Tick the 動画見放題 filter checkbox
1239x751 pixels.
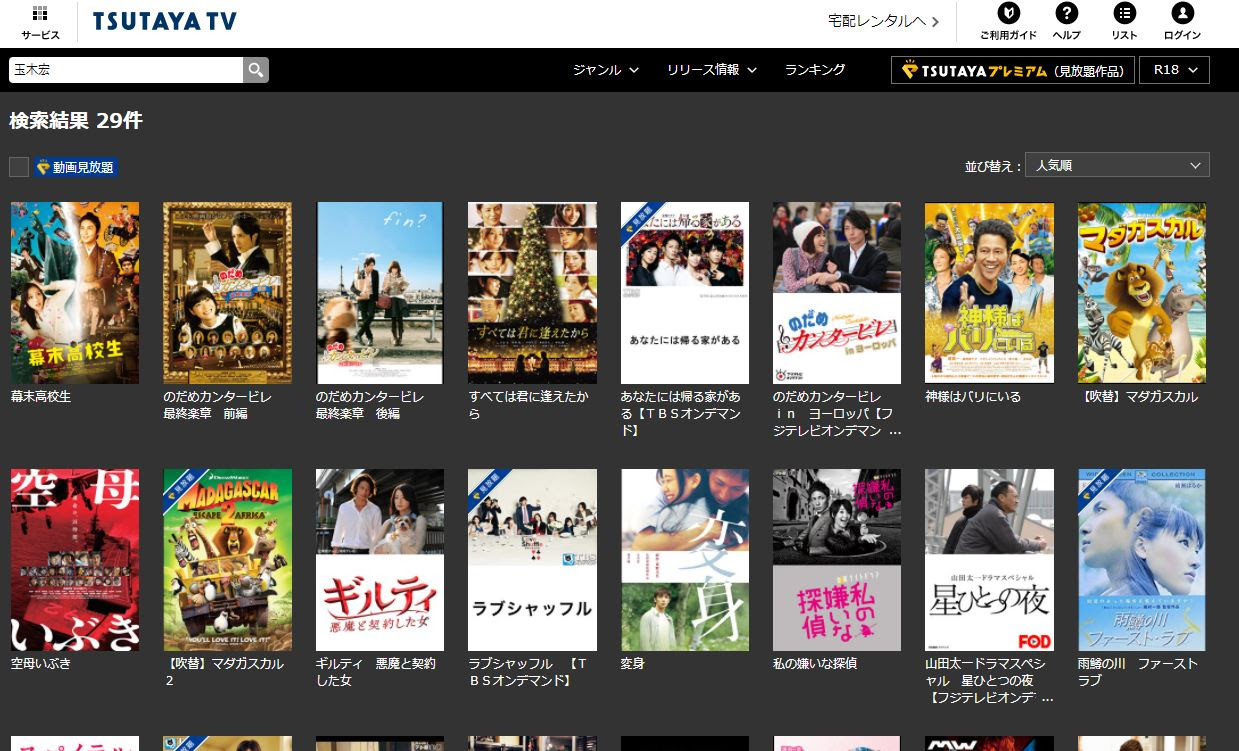coord(19,167)
